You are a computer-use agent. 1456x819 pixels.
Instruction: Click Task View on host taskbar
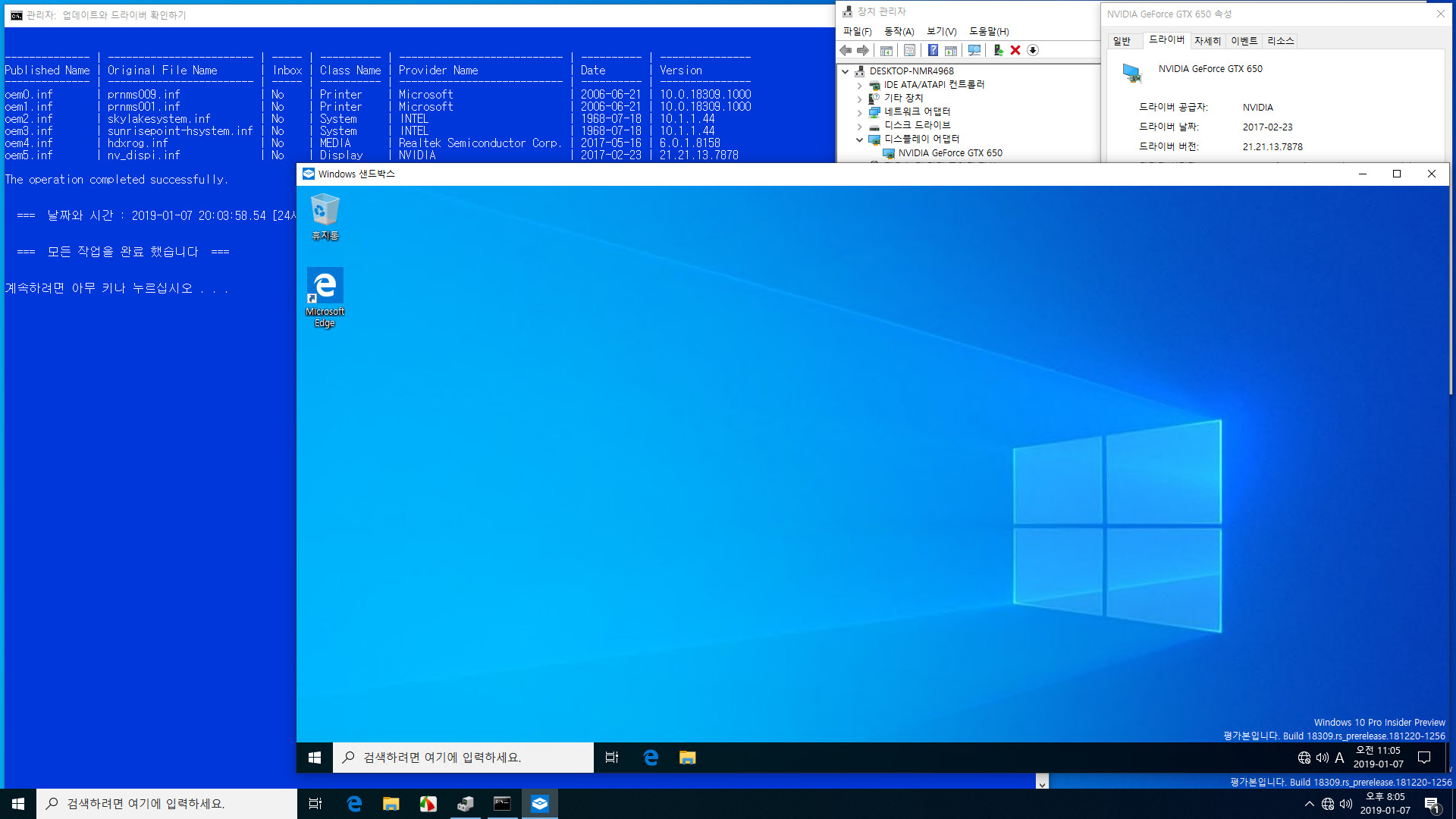(x=315, y=804)
